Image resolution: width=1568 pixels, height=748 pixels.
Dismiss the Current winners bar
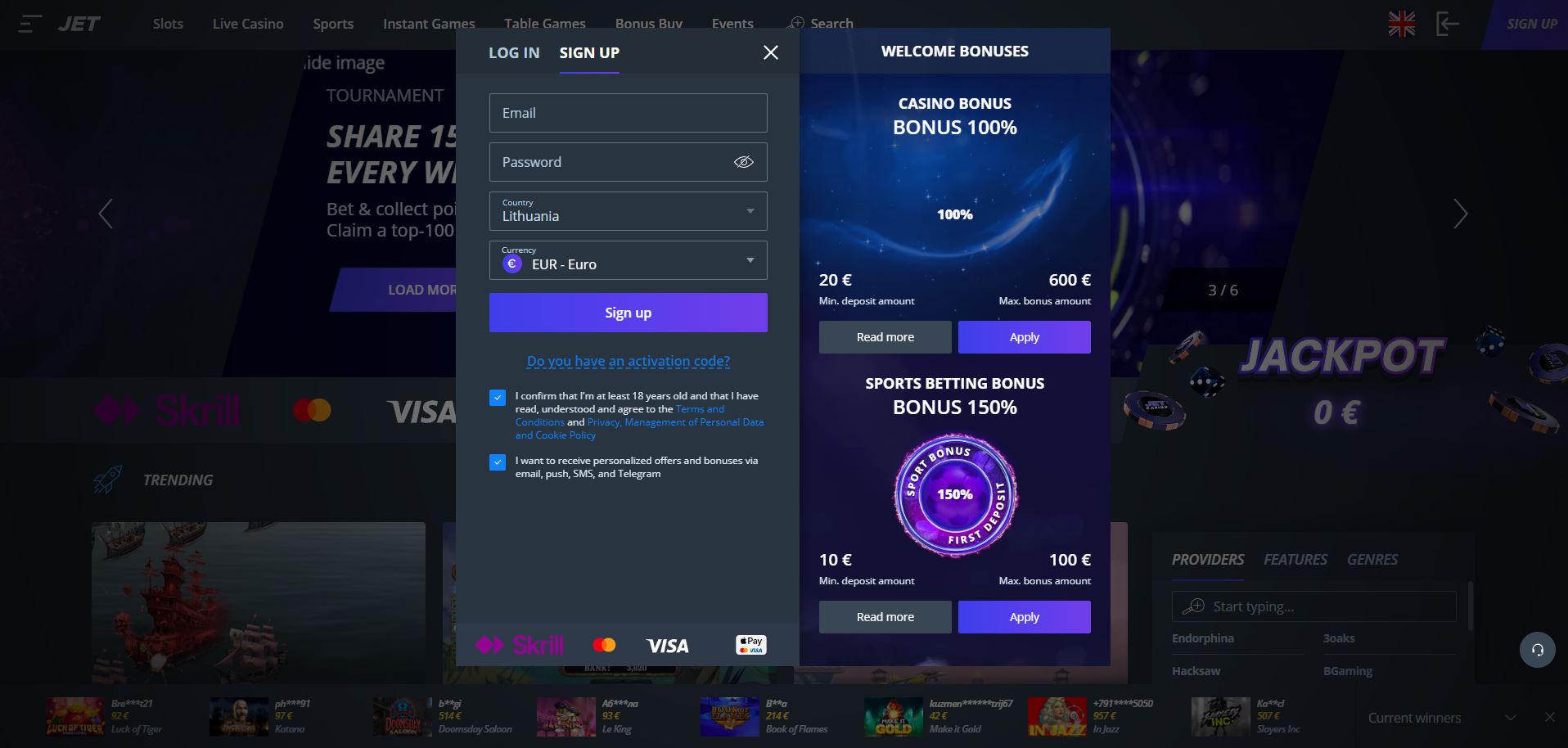click(x=1549, y=717)
